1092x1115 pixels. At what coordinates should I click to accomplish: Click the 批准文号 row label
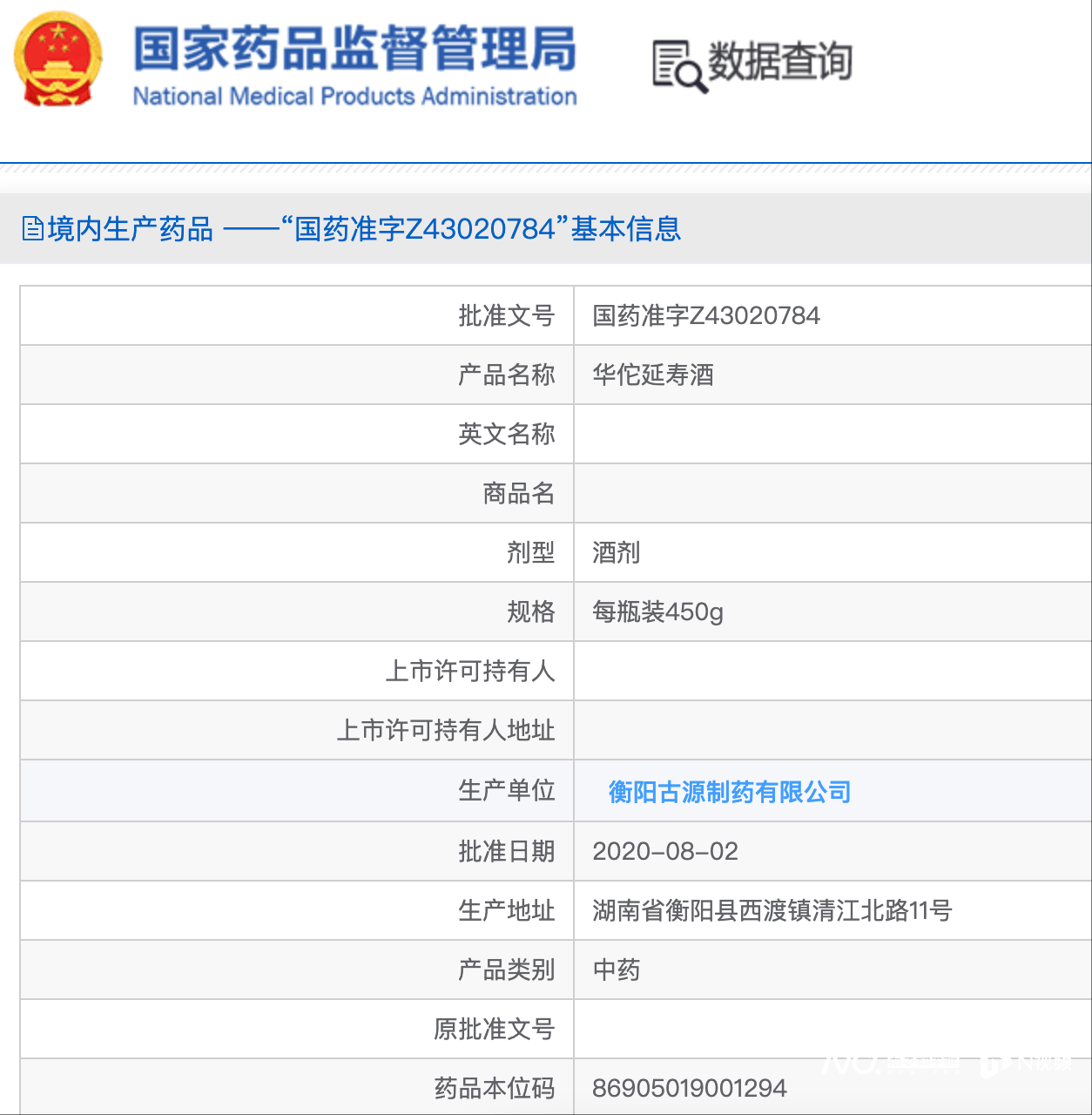[x=507, y=315]
